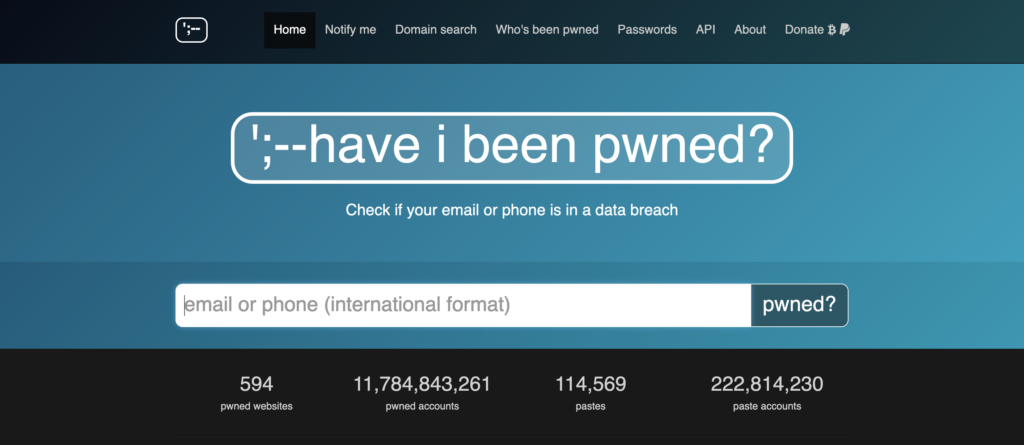
Task: Focus the email or phone search field
Action: [x=463, y=305]
